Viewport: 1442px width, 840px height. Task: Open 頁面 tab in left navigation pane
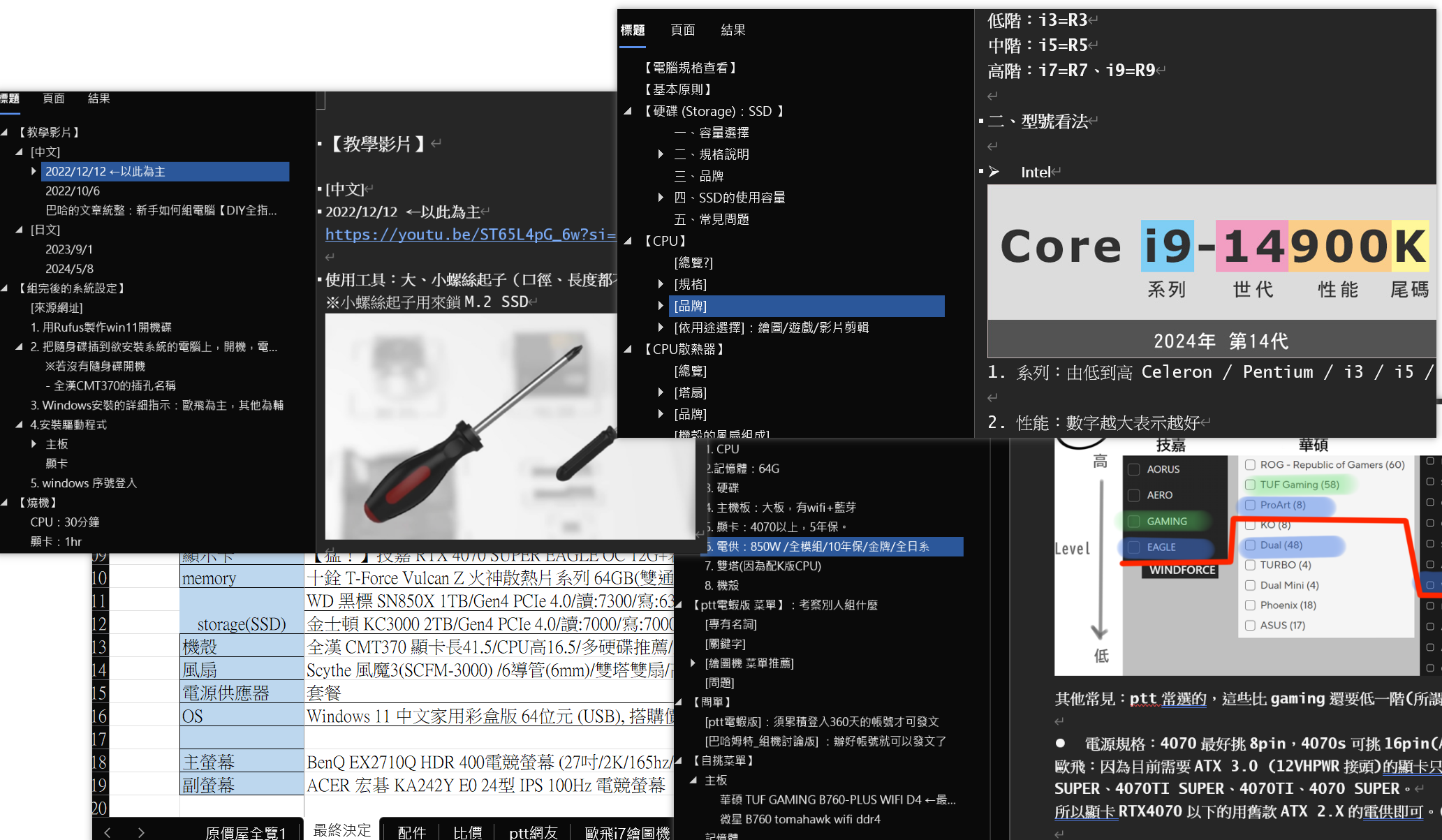tap(54, 98)
